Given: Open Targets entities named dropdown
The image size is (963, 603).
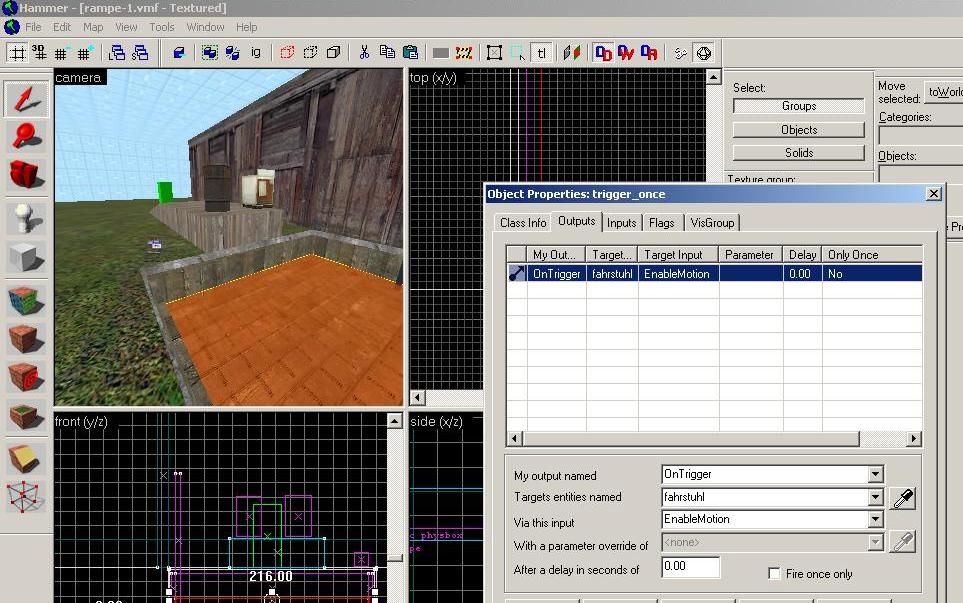Looking at the screenshot, I should tap(875, 497).
